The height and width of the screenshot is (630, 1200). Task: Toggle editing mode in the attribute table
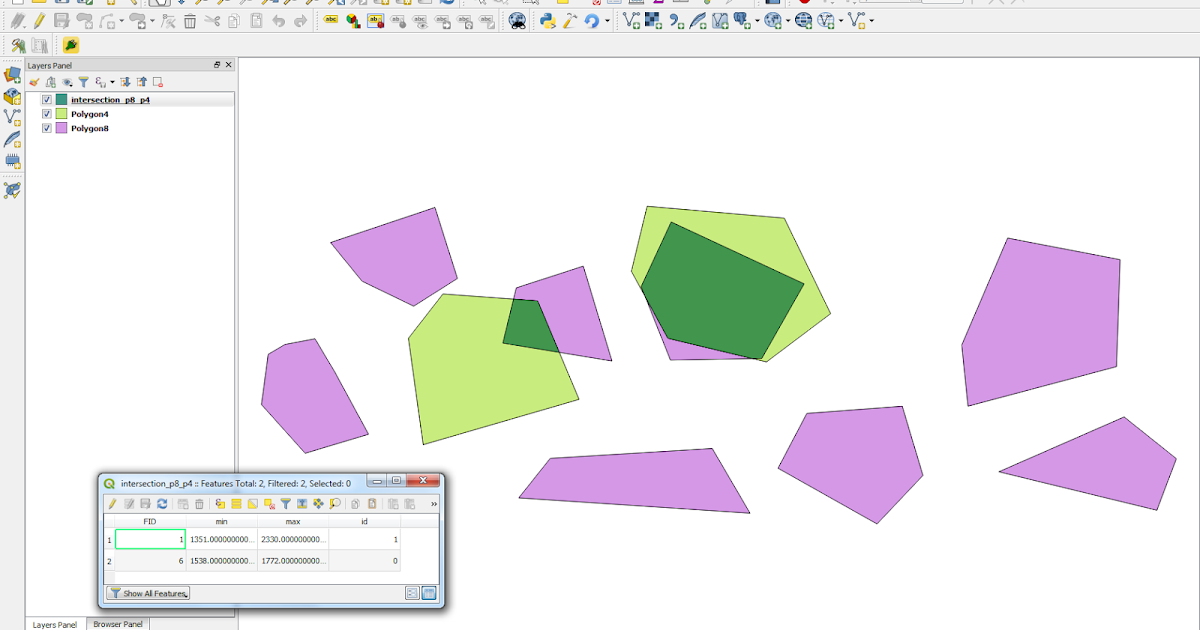coord(111,503)
